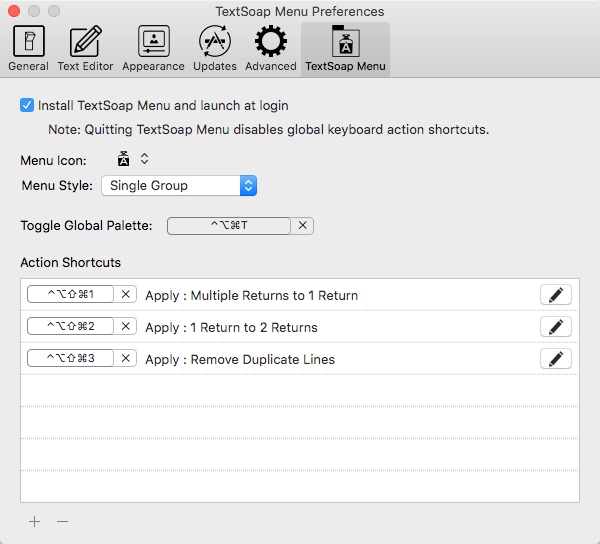Open the Menu Icon chooser popup
600x544 pixels.
133,159
